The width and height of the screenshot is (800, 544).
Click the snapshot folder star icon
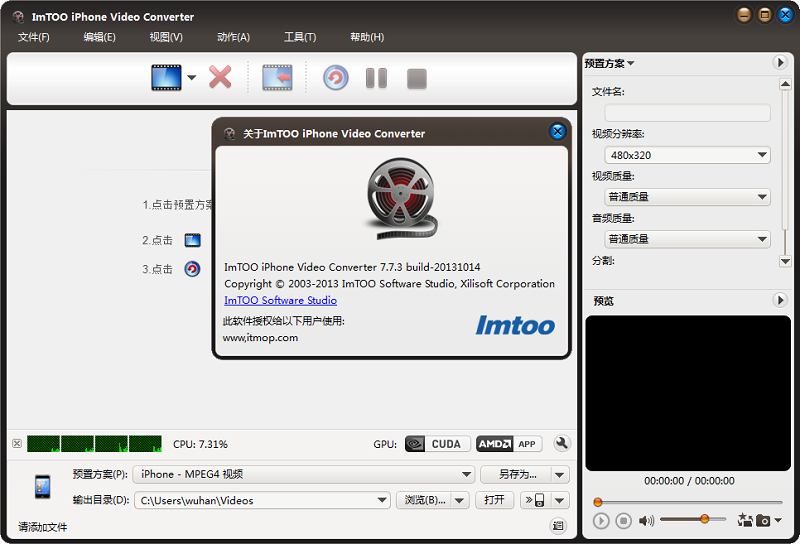745,520
